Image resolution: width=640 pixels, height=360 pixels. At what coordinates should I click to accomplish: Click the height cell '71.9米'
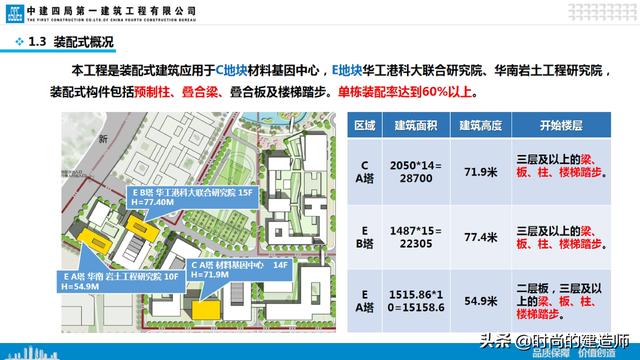point(480,172)
